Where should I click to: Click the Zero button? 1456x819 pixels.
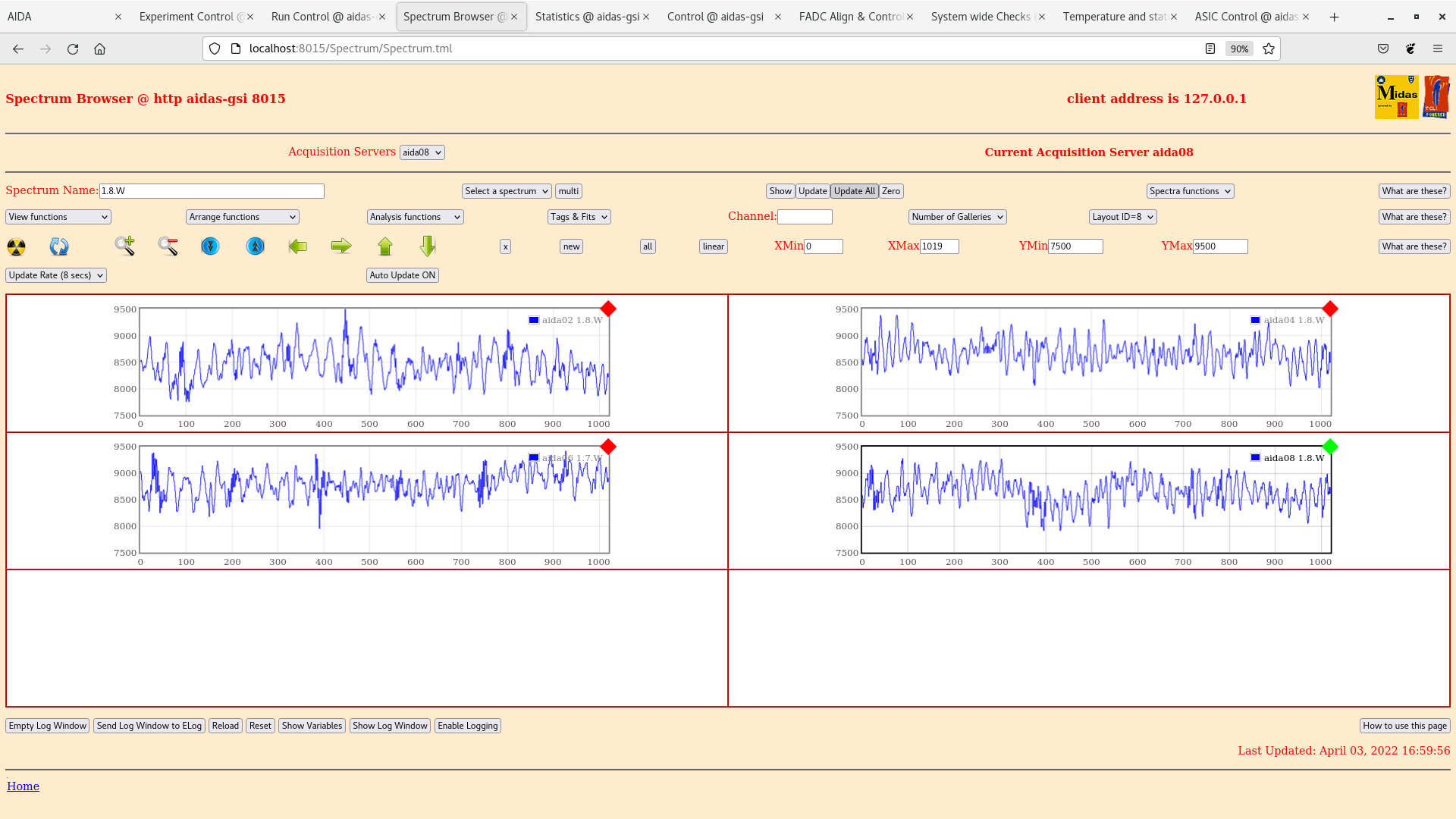click(891, 191)
